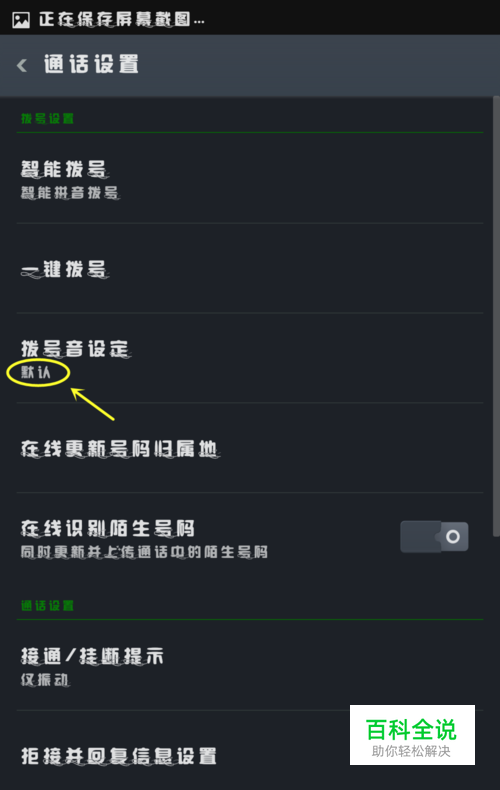Tap 仅振动 subtitle text
Viewport: 500px width, 790px height.
[x=44, y=680]
